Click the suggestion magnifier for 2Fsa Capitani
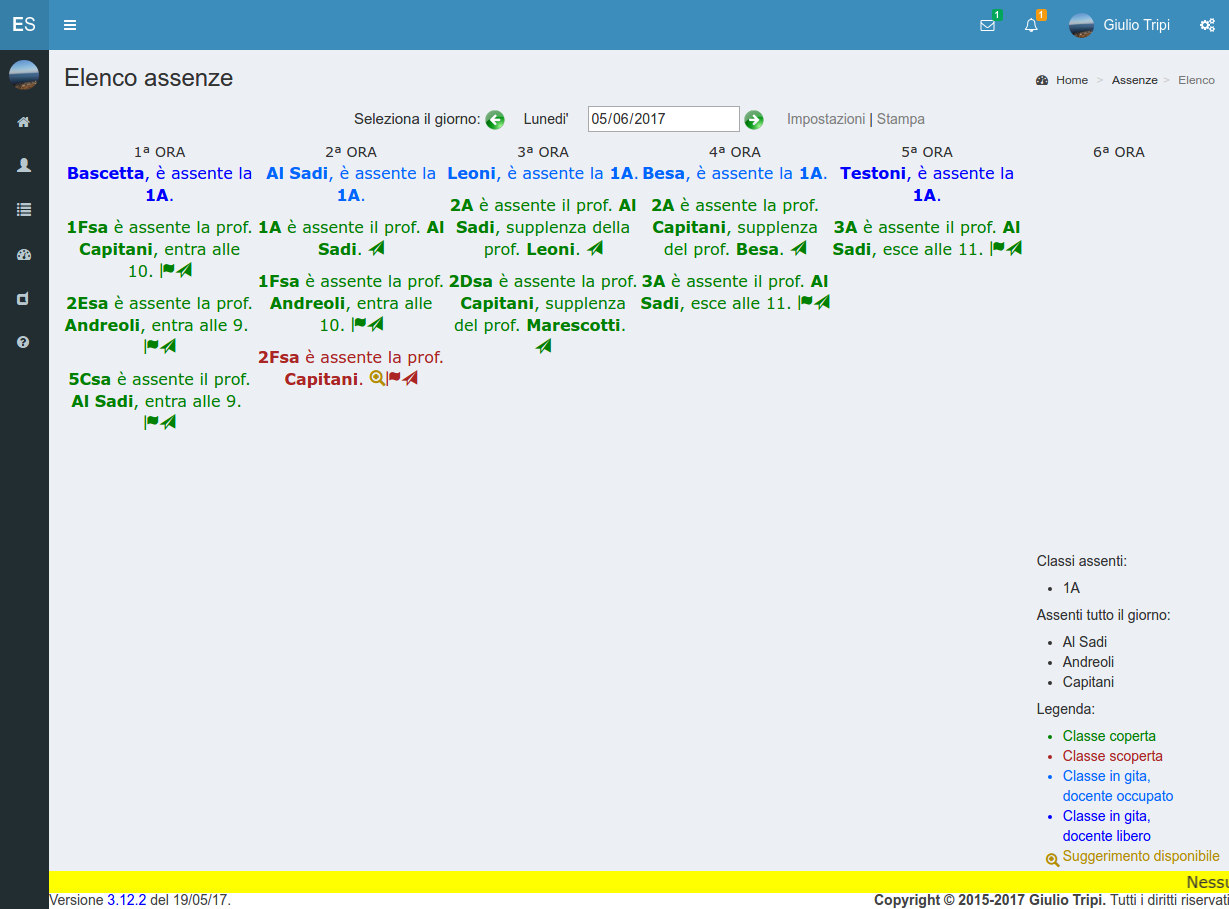The image size is (1229, 909). point(377,378)
